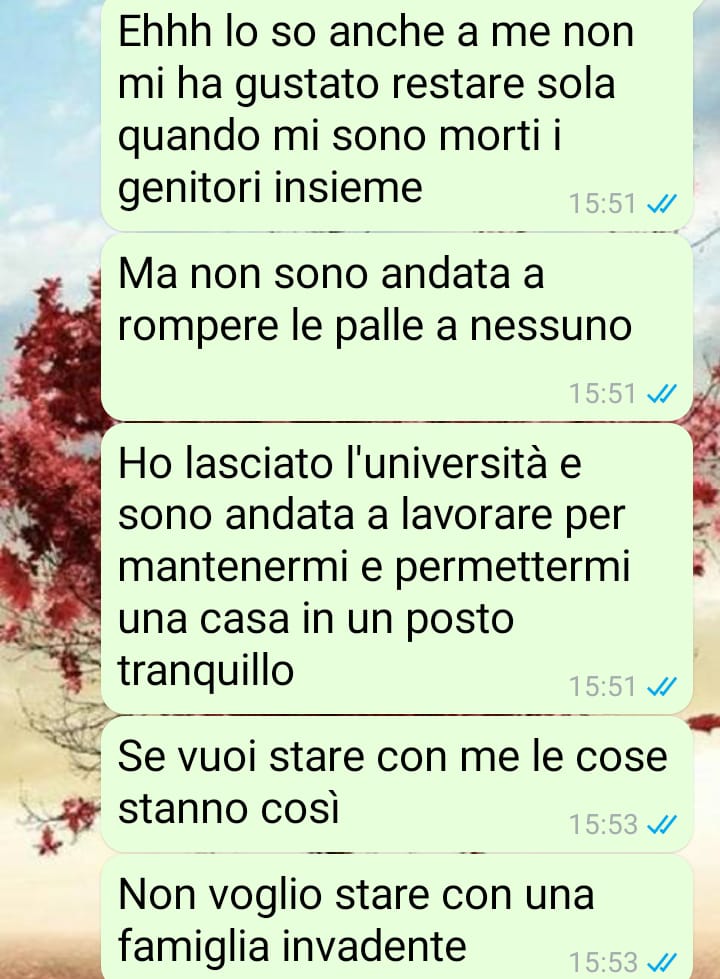
Task: Tap the 15:51 timestamp under 'a nessuno'
Action: tap(602, 394)
